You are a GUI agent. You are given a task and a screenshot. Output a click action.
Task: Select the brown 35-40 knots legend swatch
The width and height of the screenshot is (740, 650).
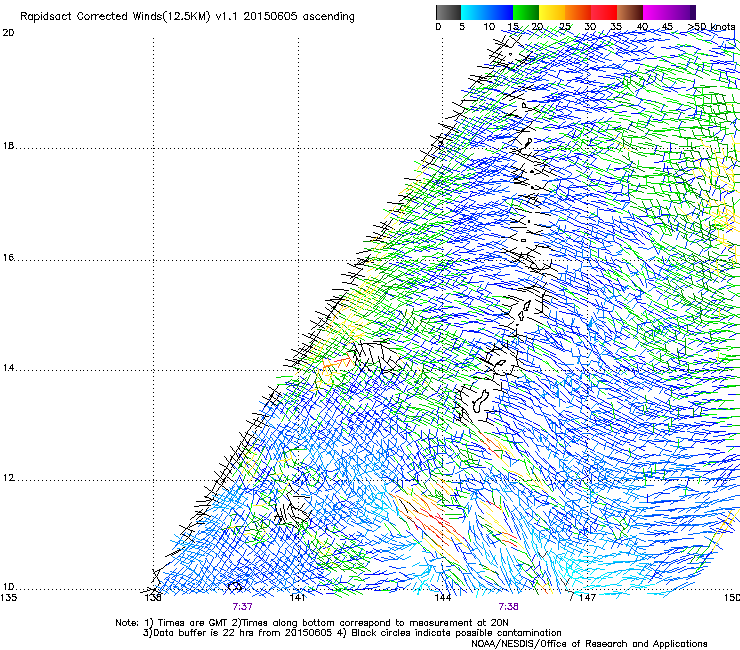(x=630, y=12)
